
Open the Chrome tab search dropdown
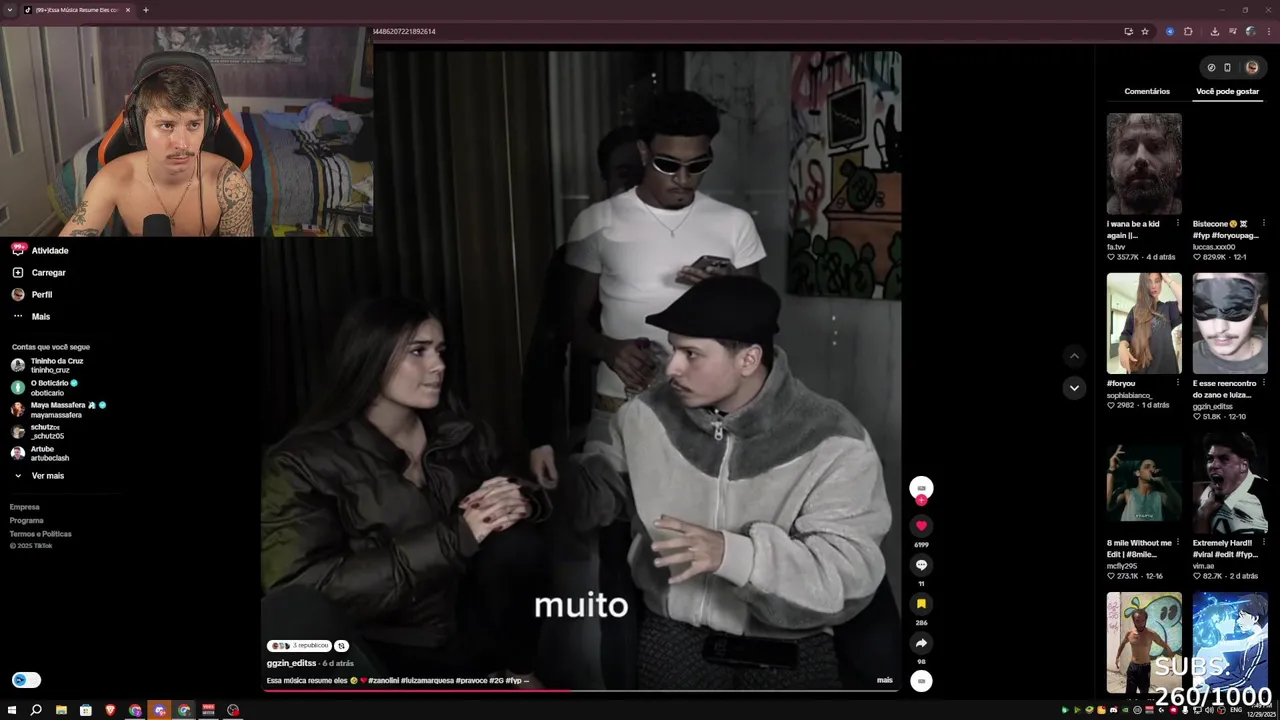coord(10,10)
